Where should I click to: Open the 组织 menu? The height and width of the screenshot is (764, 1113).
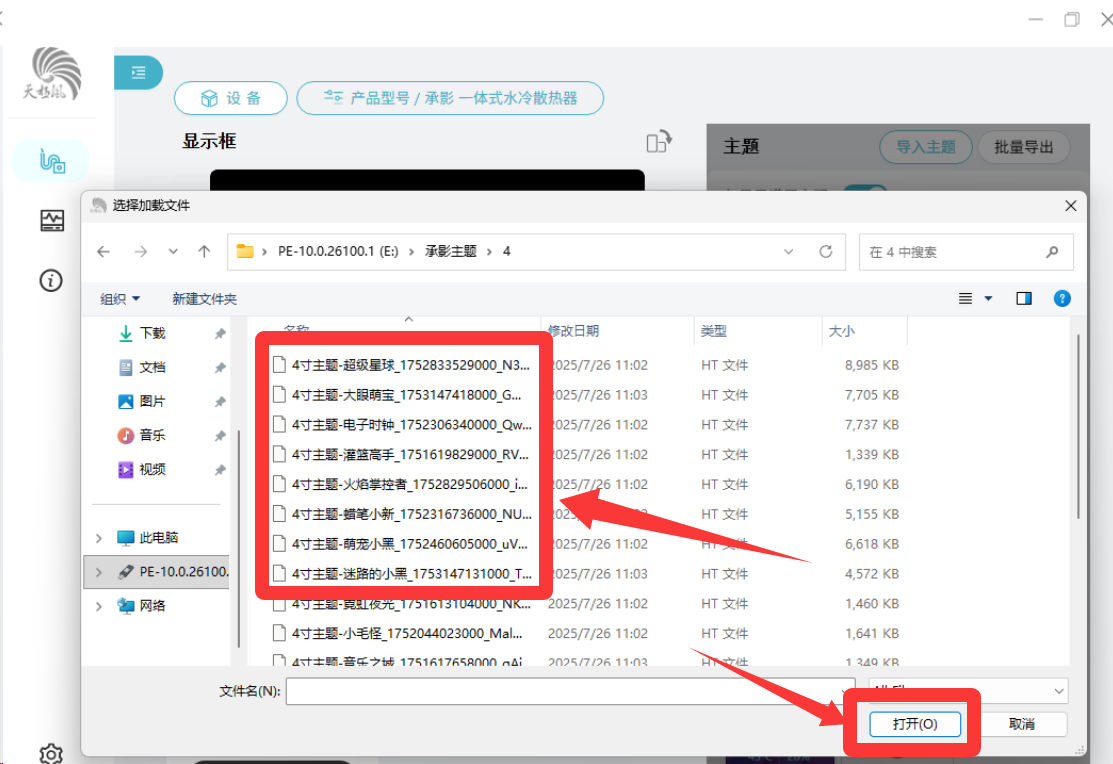119,299
